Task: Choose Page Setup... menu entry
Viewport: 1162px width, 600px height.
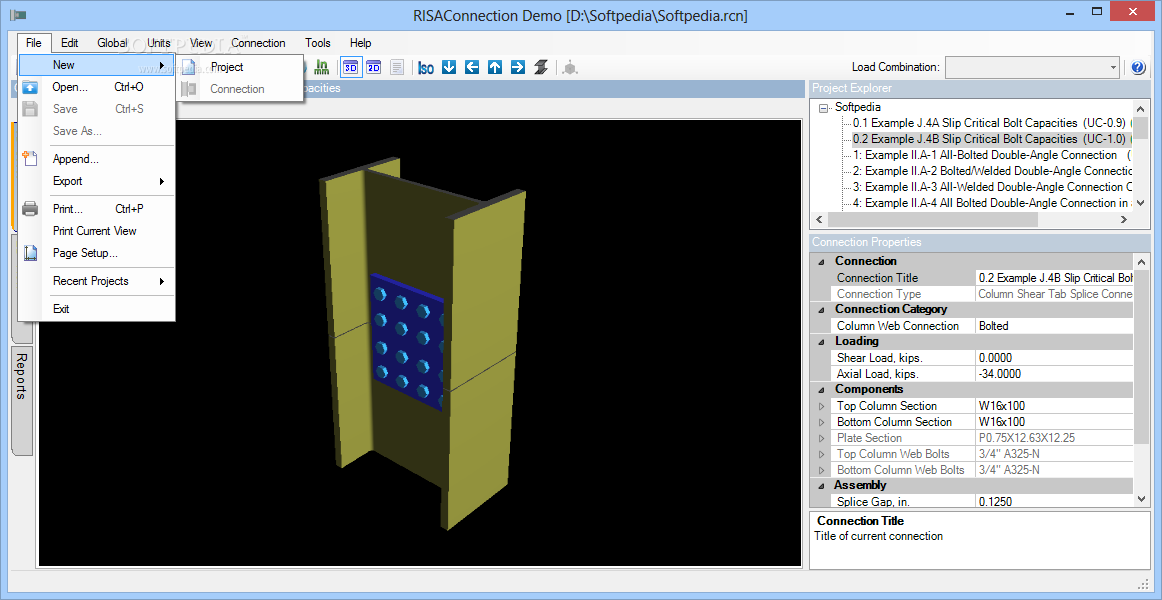Action: (97, 253)
